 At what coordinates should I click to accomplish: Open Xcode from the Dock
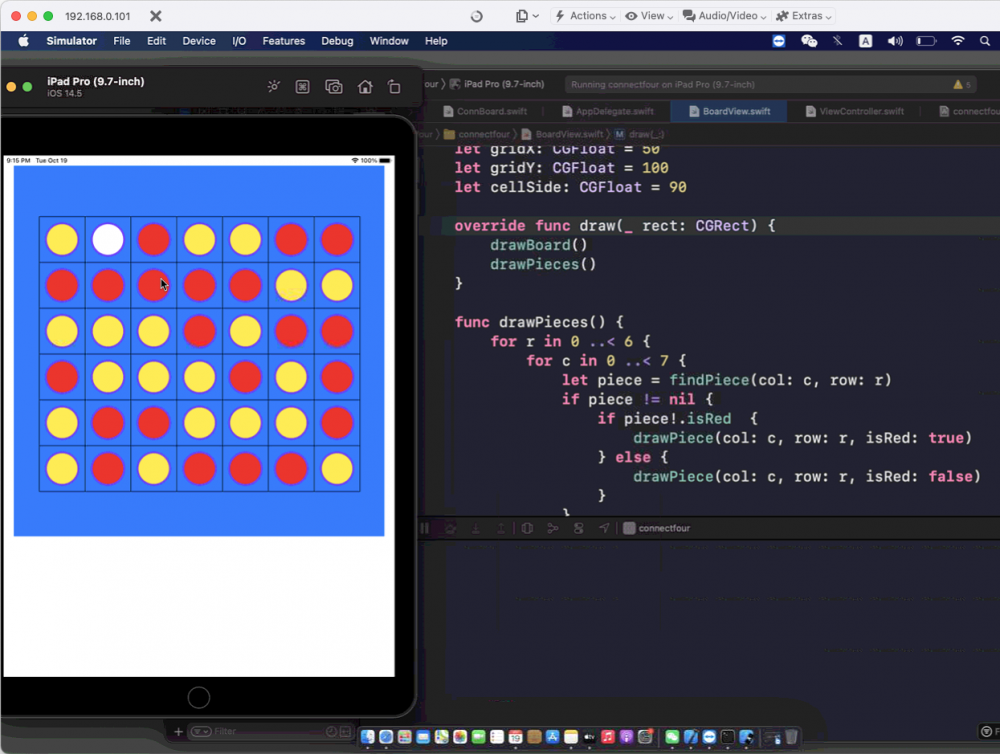[691, 737]
